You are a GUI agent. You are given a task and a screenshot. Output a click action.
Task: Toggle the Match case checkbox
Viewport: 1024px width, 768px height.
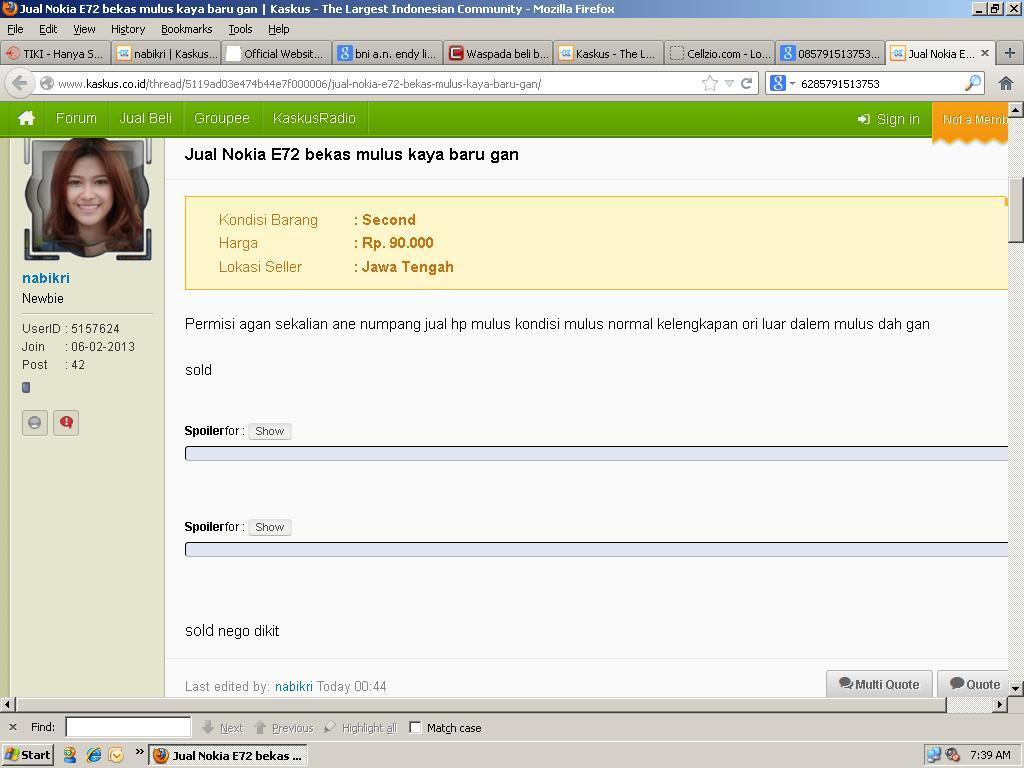415,728
